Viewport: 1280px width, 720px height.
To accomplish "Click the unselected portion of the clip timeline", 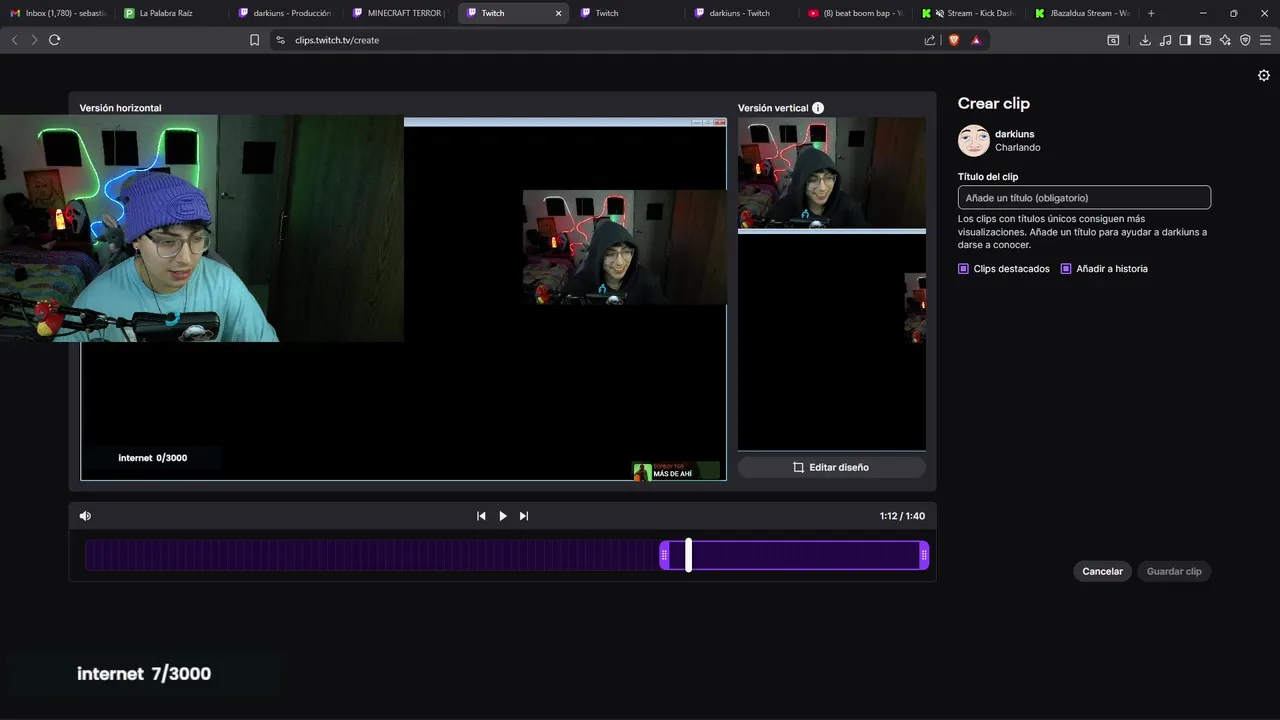I will click(371, 555).
